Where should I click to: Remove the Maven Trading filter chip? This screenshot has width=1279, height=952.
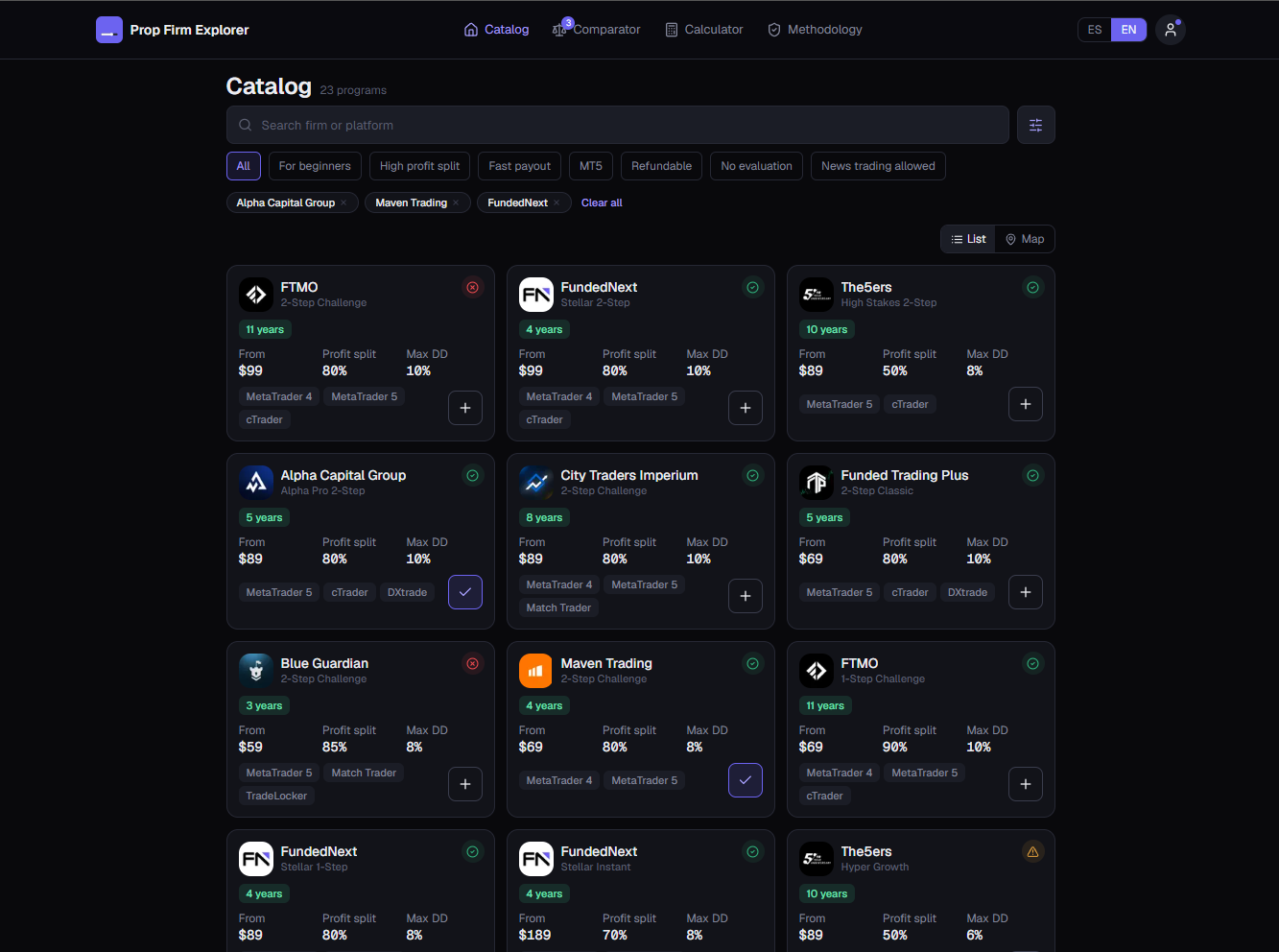coord(456,202)
